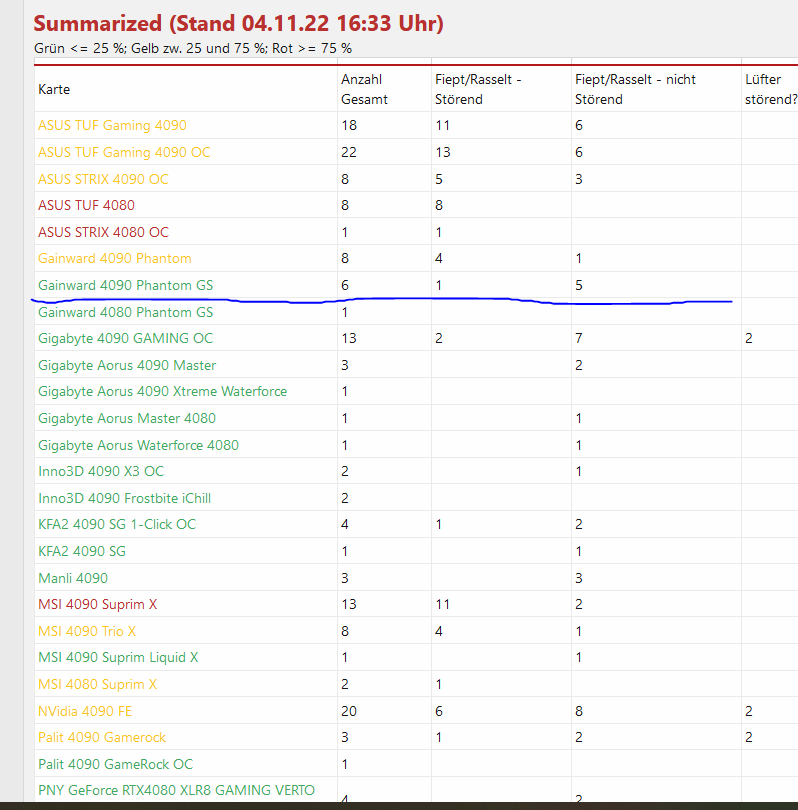Select 'Inno3D 4090 X3 OC' entry
Image resolution: width=798 pixels, height=810 pixels.
[x=101, y=472]
